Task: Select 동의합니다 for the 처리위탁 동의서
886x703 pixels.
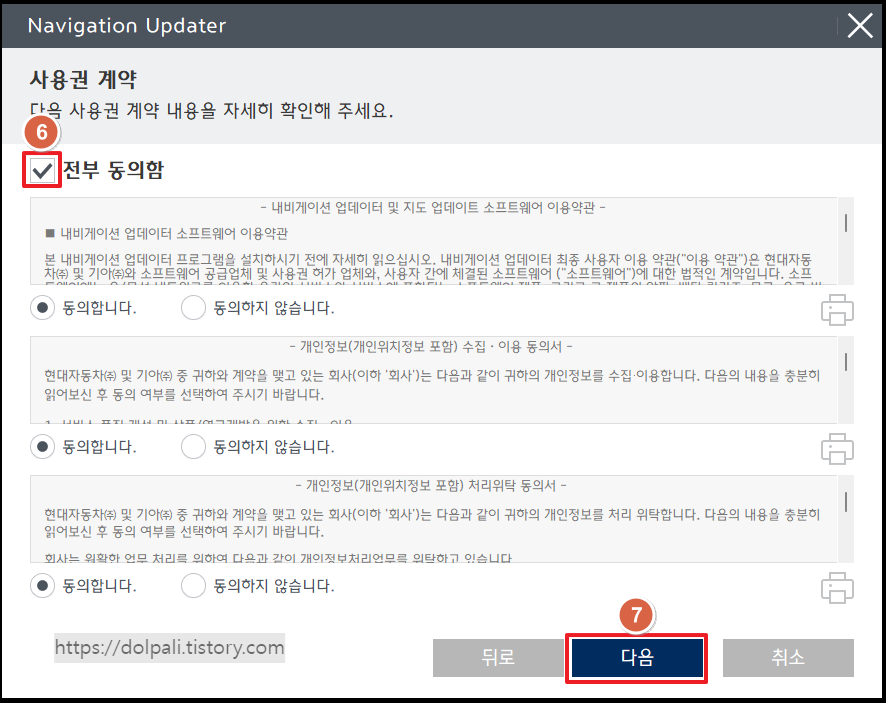Action: pos(42,586)
